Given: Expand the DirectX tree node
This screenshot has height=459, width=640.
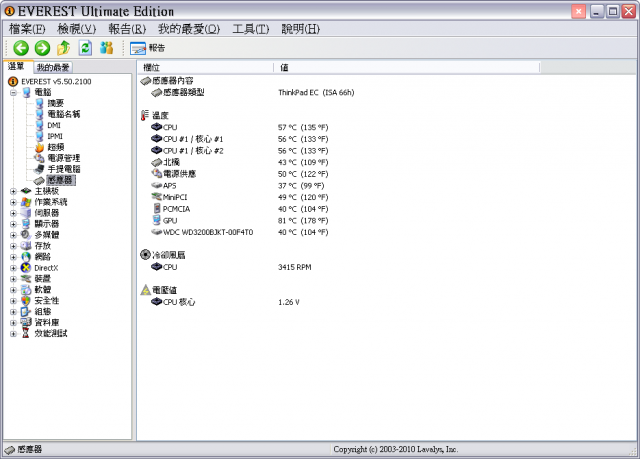Looking at the screenshot, I should [13, 268].
